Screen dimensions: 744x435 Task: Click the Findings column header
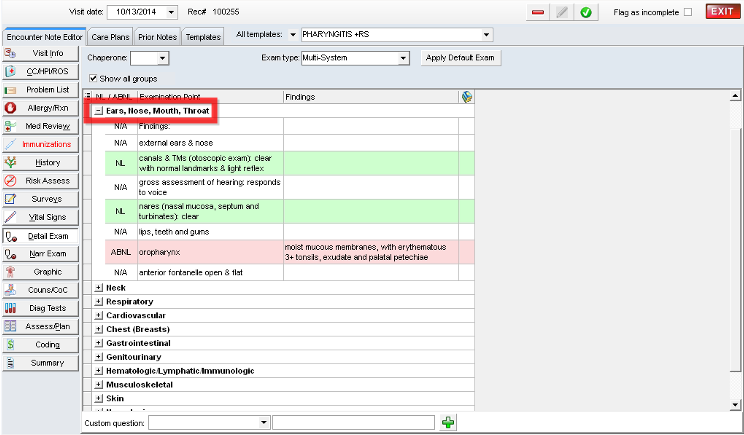tap(371, 97)
